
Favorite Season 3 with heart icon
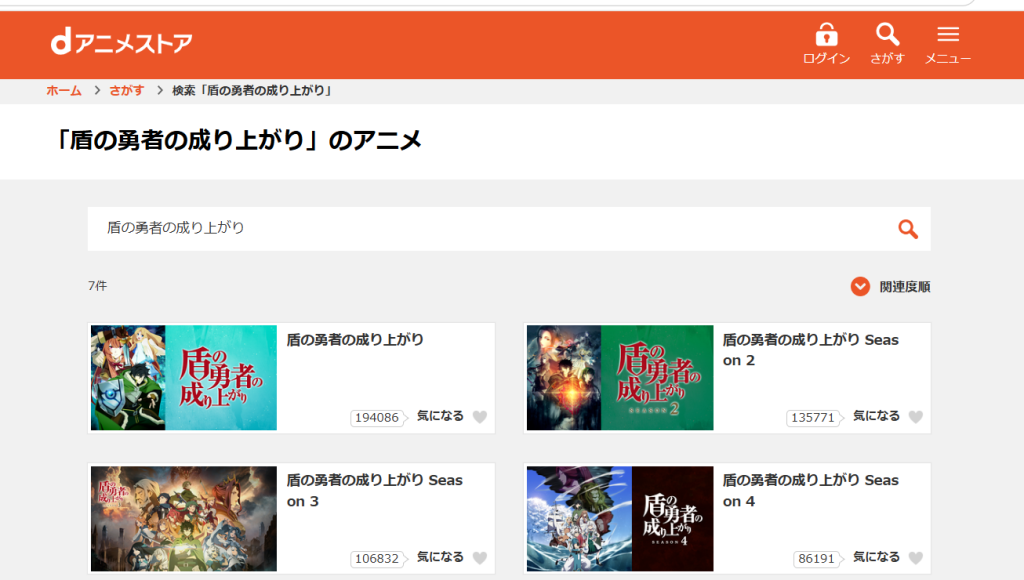tap(480, 558)
